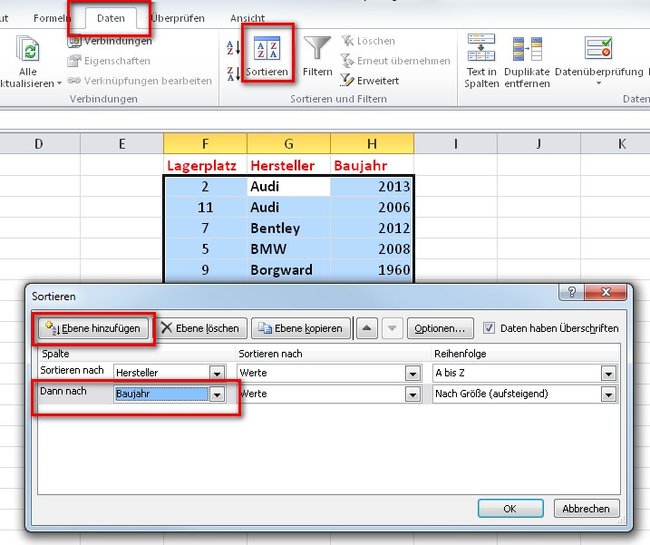The image size is (650, 545).
Task: Sort ascending with the A-Z arrow icon
Action: pyautogui.click(x=233, y=48)
